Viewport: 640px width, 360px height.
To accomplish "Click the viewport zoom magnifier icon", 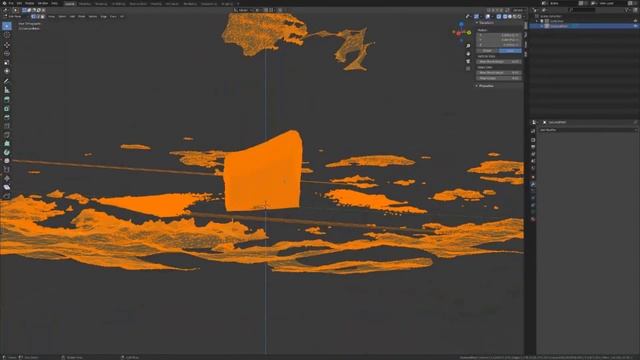I will pyautogui.click(x=468, y=46).
